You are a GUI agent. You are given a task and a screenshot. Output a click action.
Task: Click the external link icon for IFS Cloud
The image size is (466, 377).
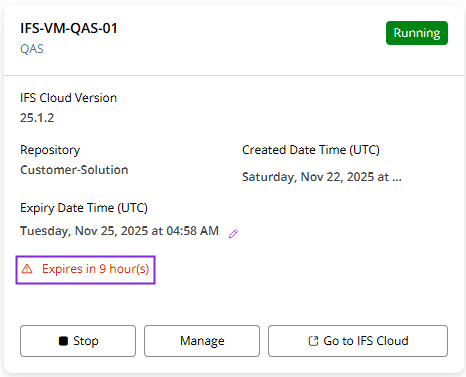click(x=313, y=341)
